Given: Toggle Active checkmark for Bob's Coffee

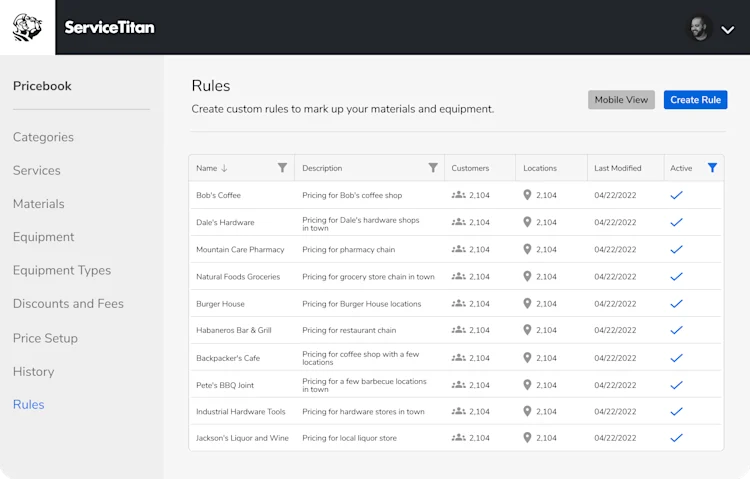Looking at the screenshot, I should pyautogui.click(x=676, y=195).
